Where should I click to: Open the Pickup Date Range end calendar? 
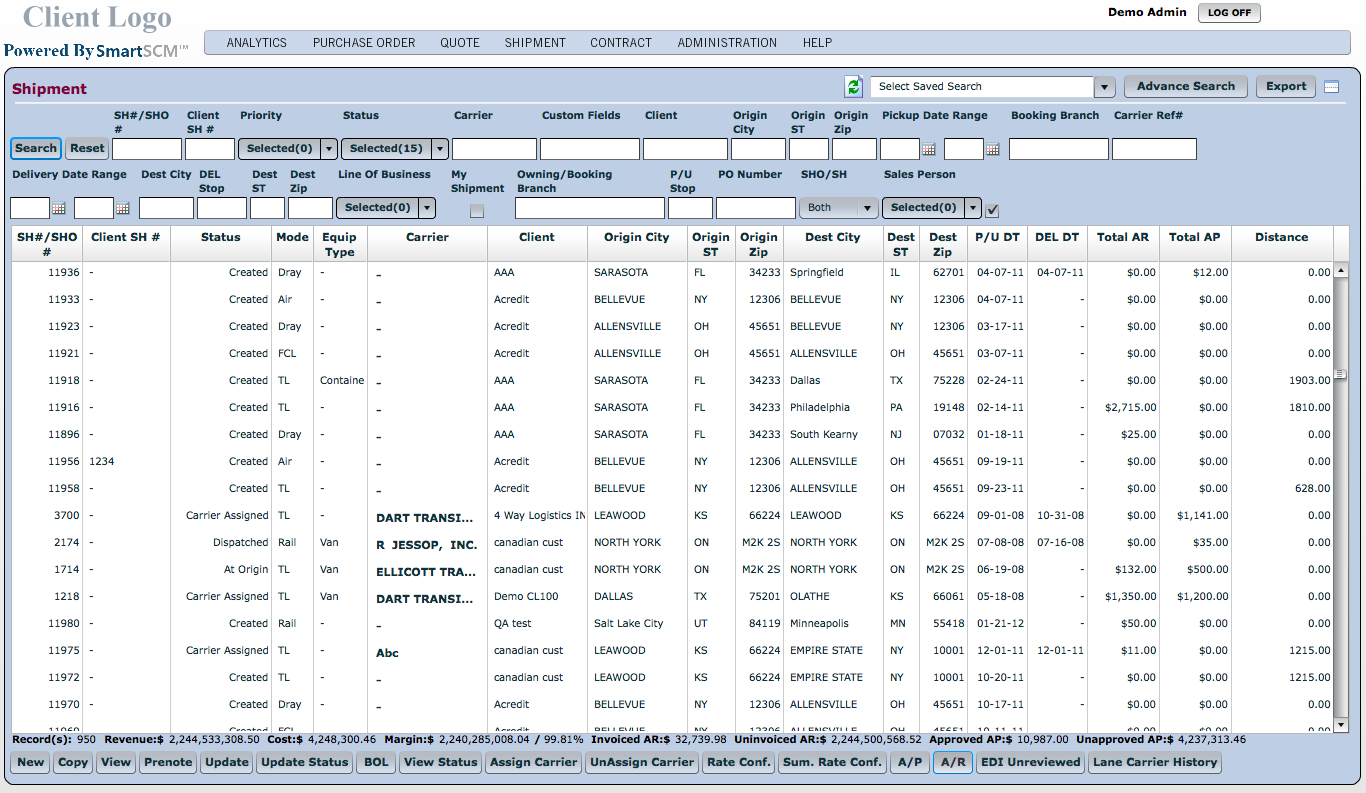[x=992, y=149]
